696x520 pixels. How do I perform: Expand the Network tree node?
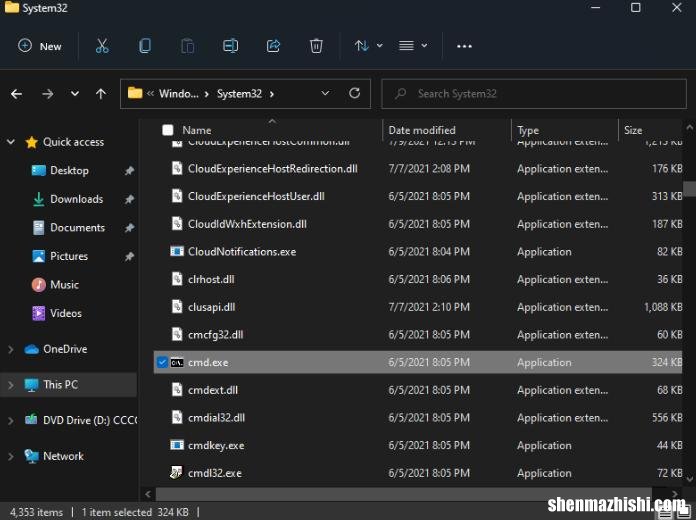tap(11, 456)
